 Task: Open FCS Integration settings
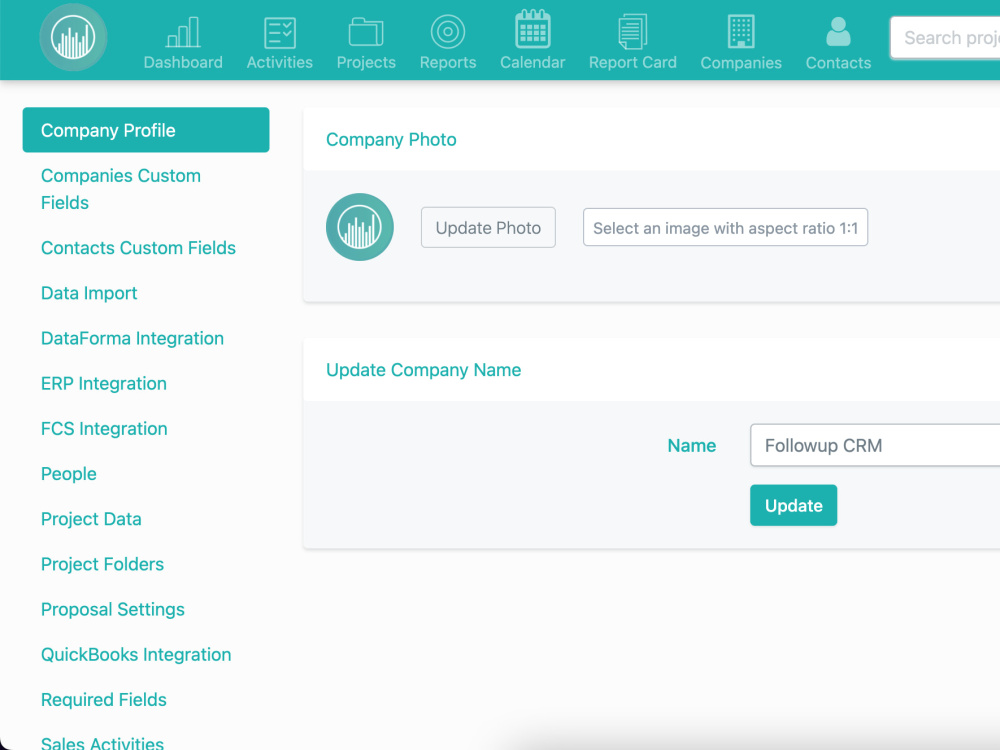click(105, 429)
